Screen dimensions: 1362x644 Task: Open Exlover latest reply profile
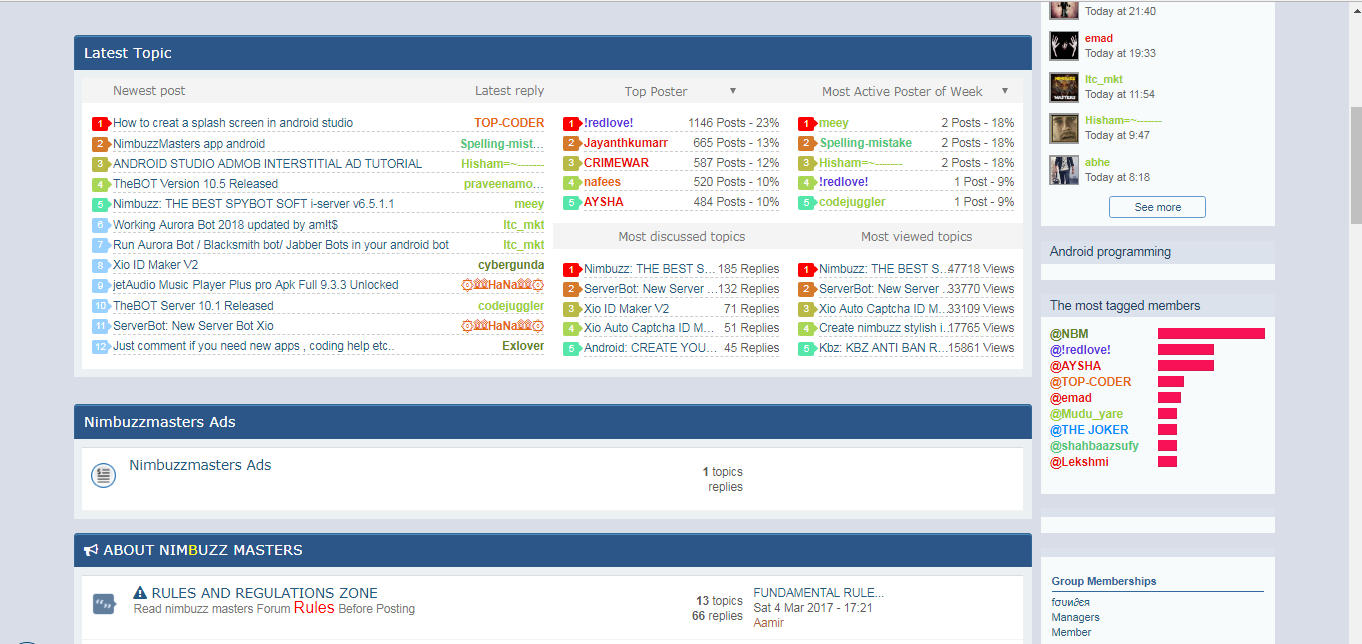point(523,346)
